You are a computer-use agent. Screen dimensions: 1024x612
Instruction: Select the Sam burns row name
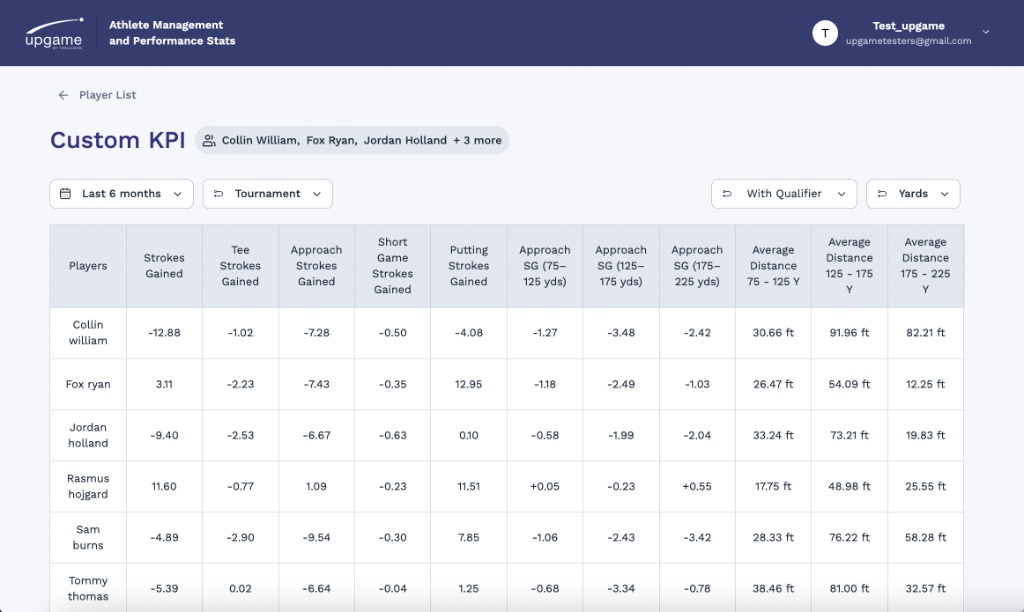[88, 538]
